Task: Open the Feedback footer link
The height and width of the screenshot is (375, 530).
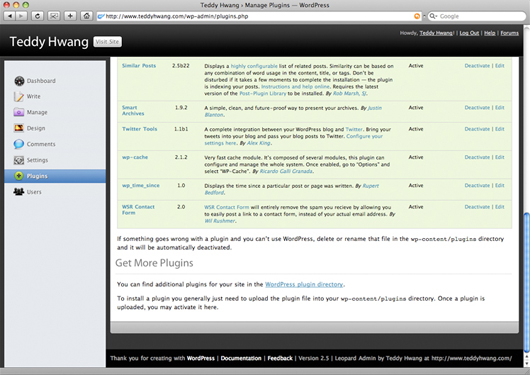Action: (280, 358)
